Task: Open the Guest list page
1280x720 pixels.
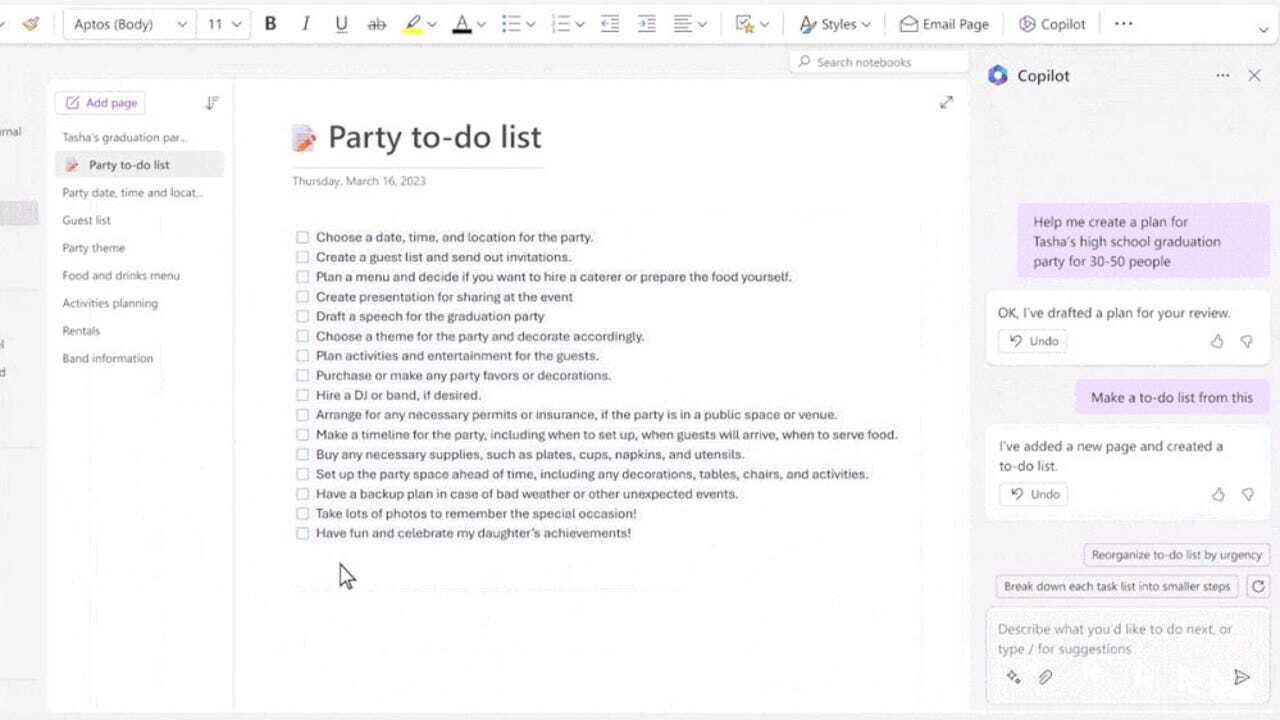Action: click(x=87, y=220)
